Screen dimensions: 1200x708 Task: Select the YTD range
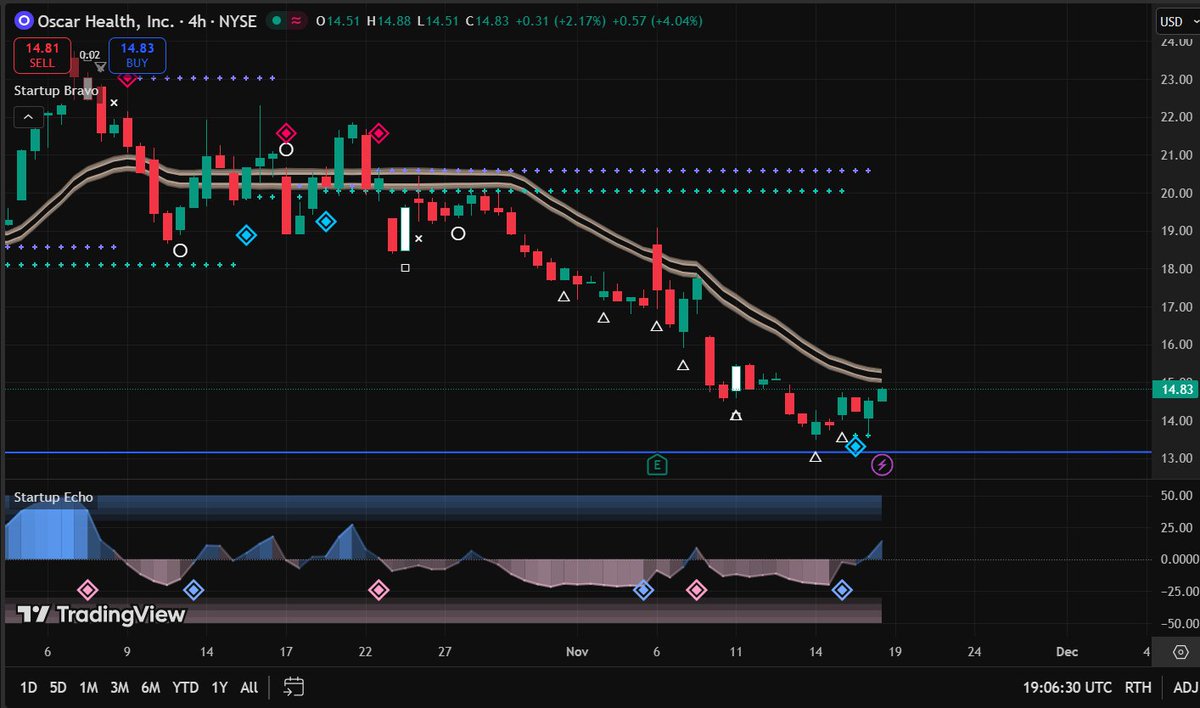point(185,687)
